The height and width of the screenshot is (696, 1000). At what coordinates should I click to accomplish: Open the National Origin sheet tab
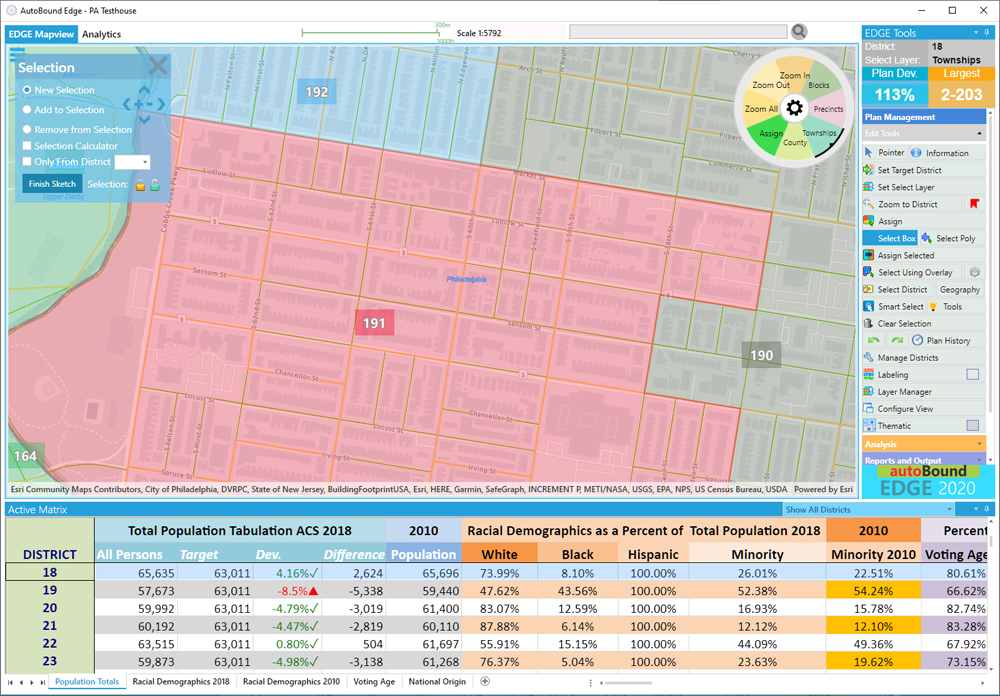click(x=437, y=681)
